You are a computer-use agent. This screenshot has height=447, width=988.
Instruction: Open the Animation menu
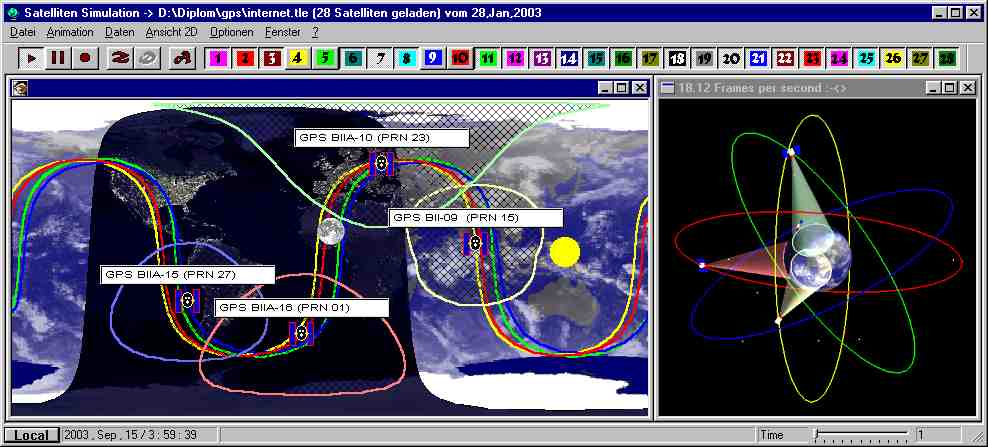[x=70, y=32]
